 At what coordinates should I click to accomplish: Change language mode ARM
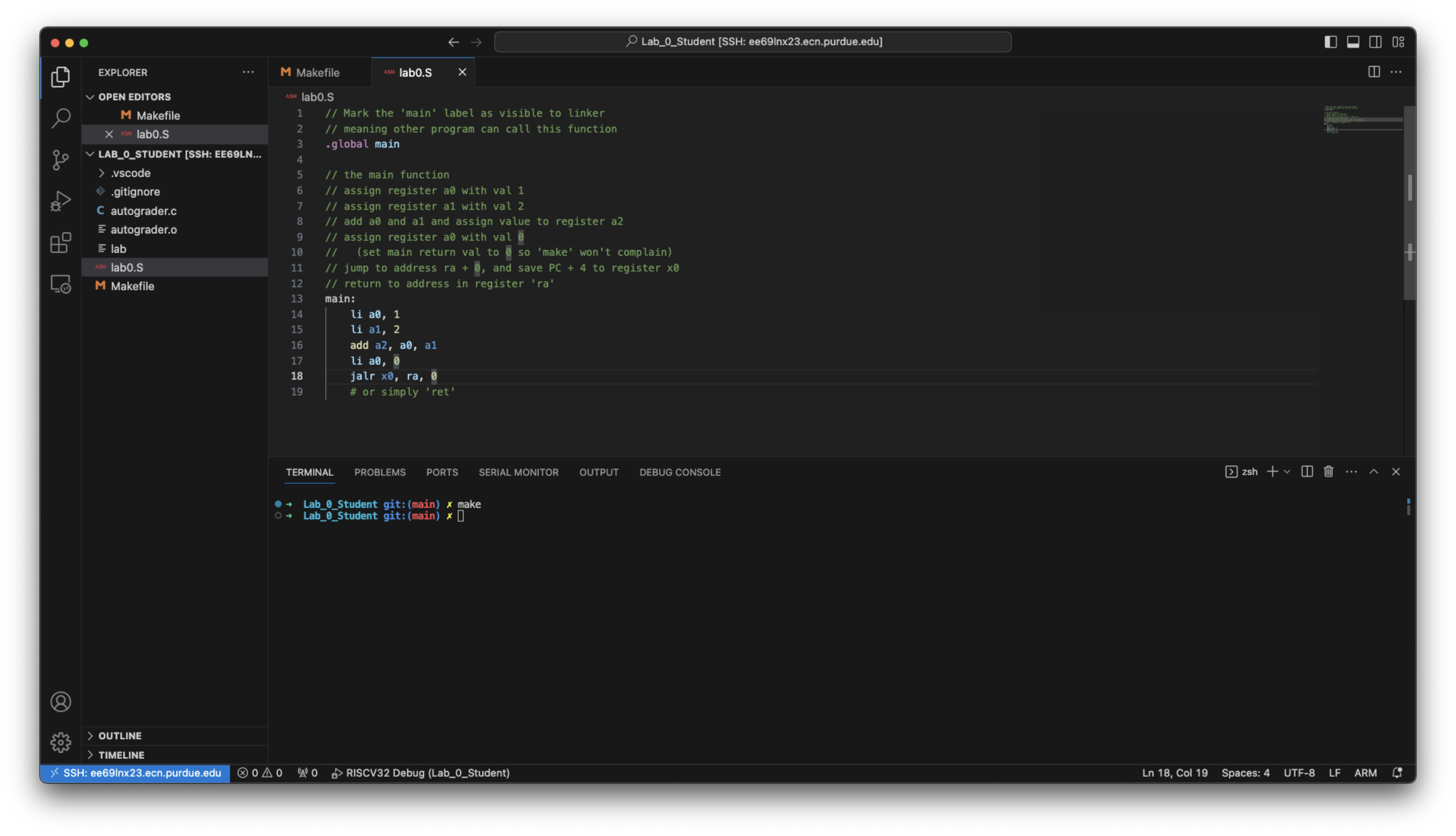pos(1365,773)
